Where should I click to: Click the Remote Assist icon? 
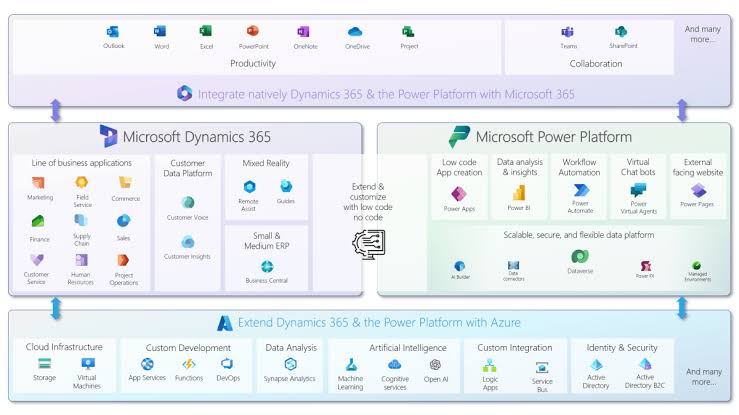pos(249,187)
